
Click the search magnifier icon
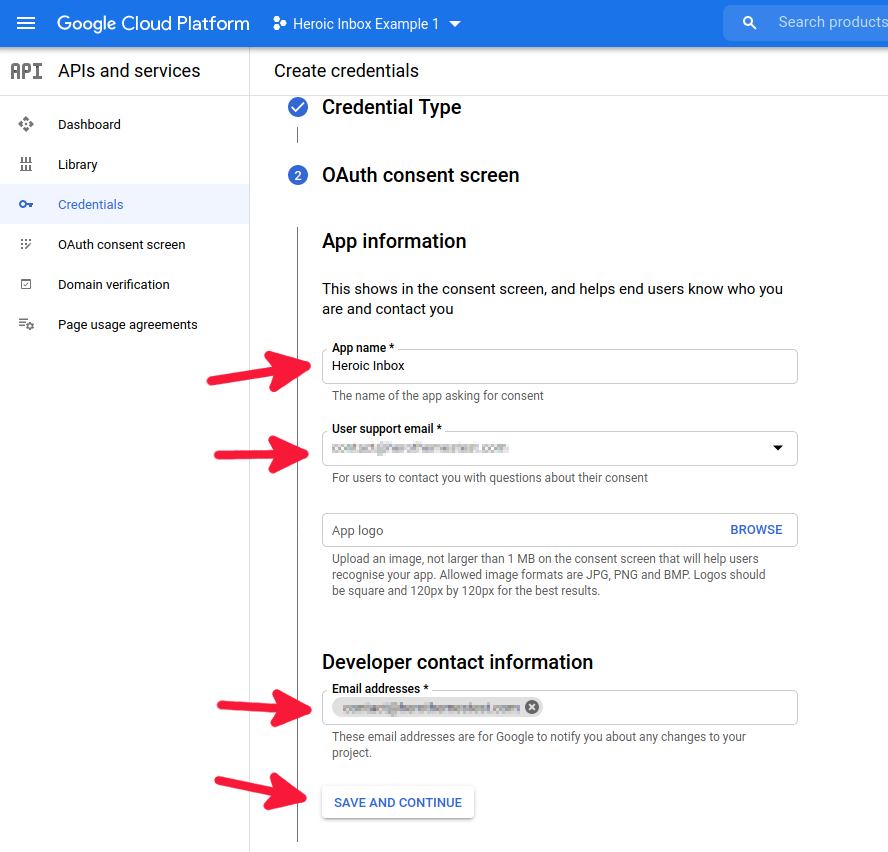click(749, 23)
